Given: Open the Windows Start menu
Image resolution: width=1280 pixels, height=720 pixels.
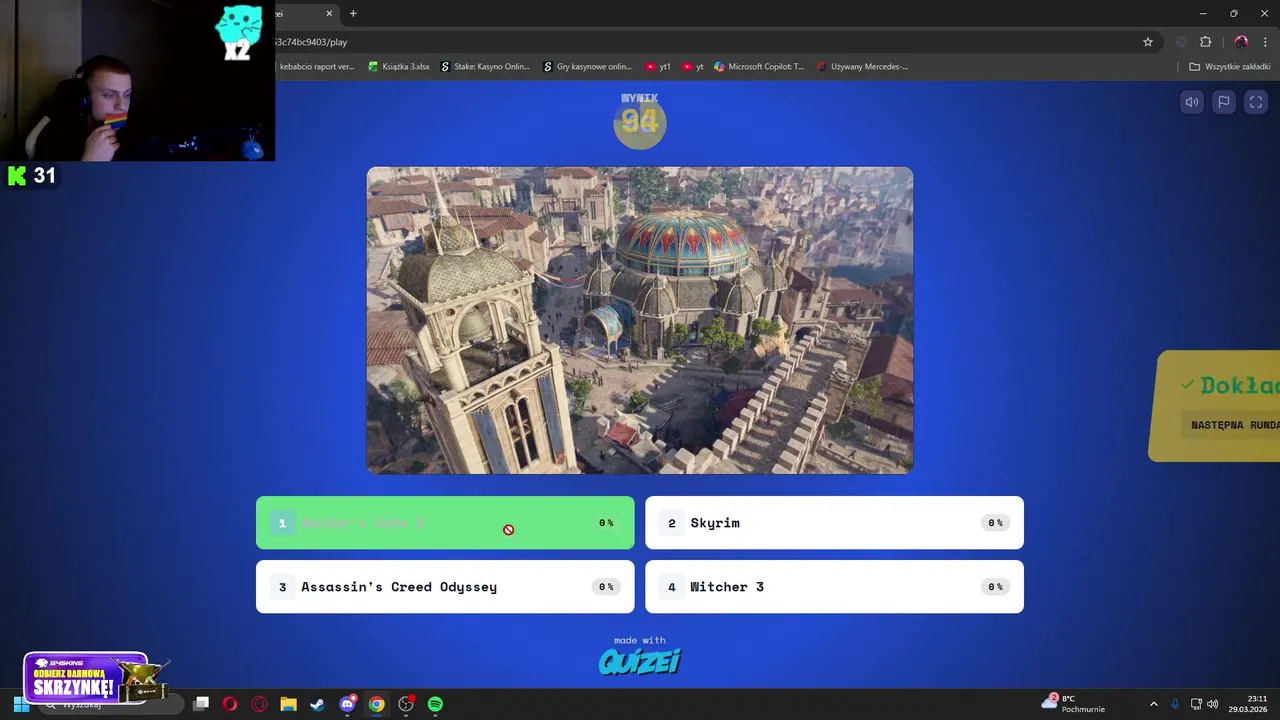Looking at the screenshot, I should [x=20, y=704].
